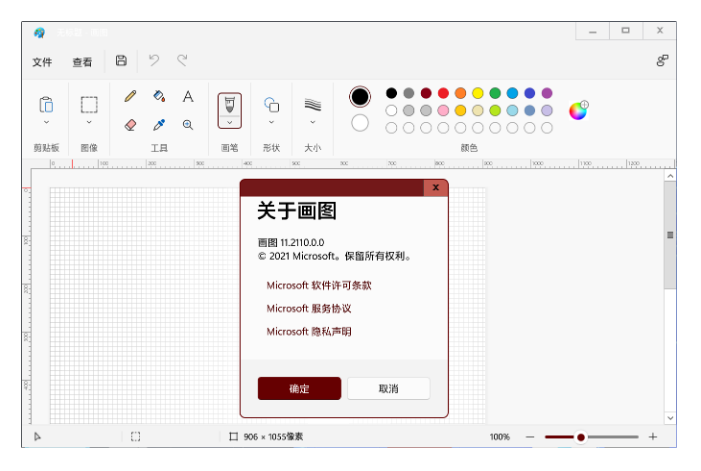The height and width of the screenshot is (471, 701).
Task: Select the Fill bucket tool
Action: [x=159, y=96]
